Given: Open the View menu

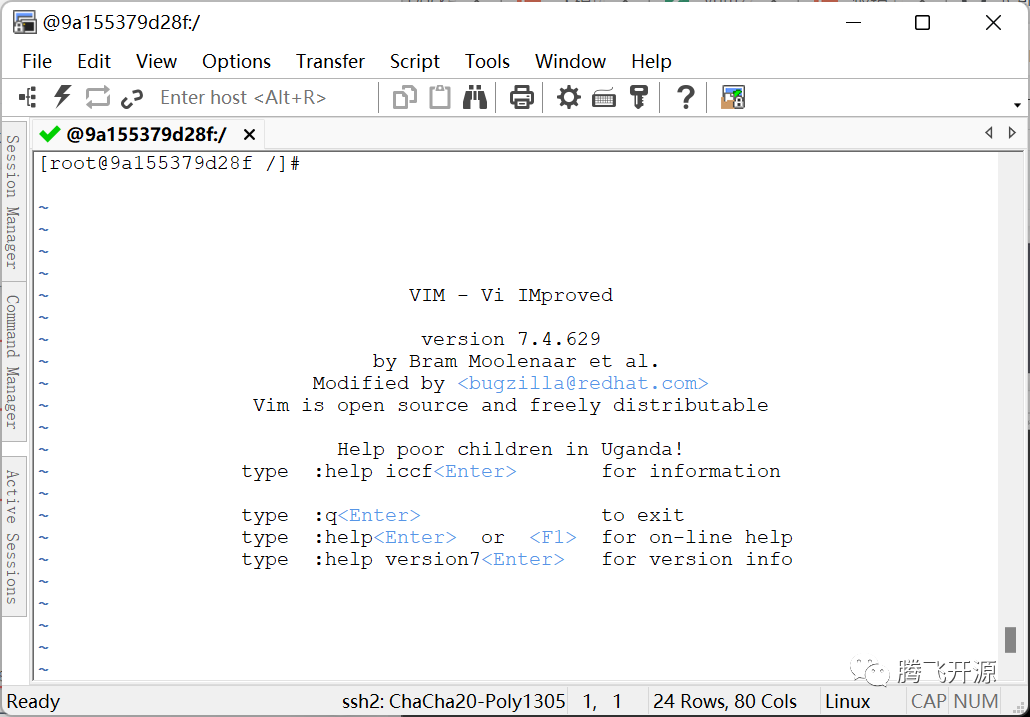Looking at the screenshot, I should tap(156, 62).
